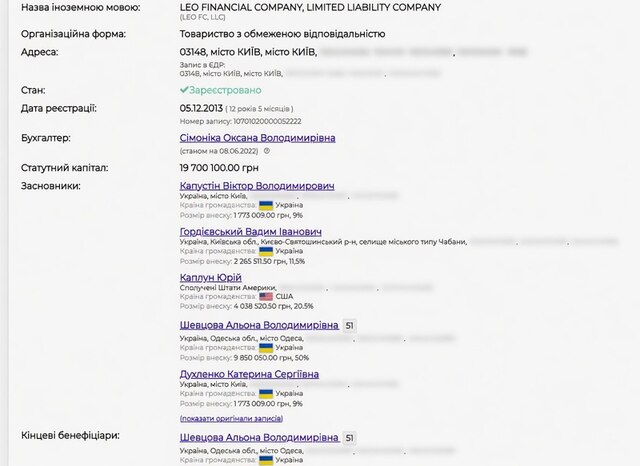This screenshot has height=466, width=640.
Task: Select 'Товариство з обмеженою відповідальністю' text
Action: point(282,34)
